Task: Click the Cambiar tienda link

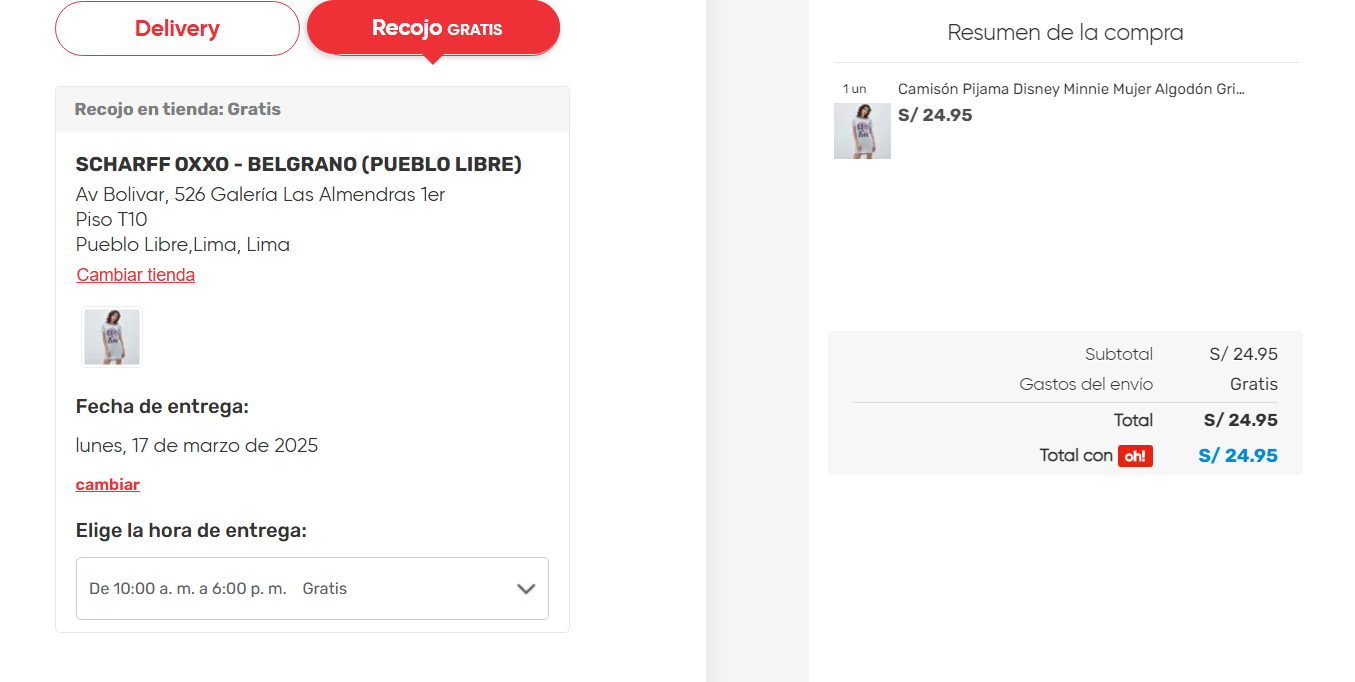Action: click(x=136, y=275)
